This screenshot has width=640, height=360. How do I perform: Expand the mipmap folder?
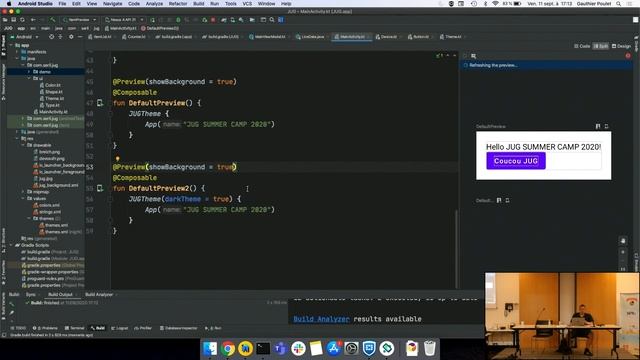coord(23,192)
